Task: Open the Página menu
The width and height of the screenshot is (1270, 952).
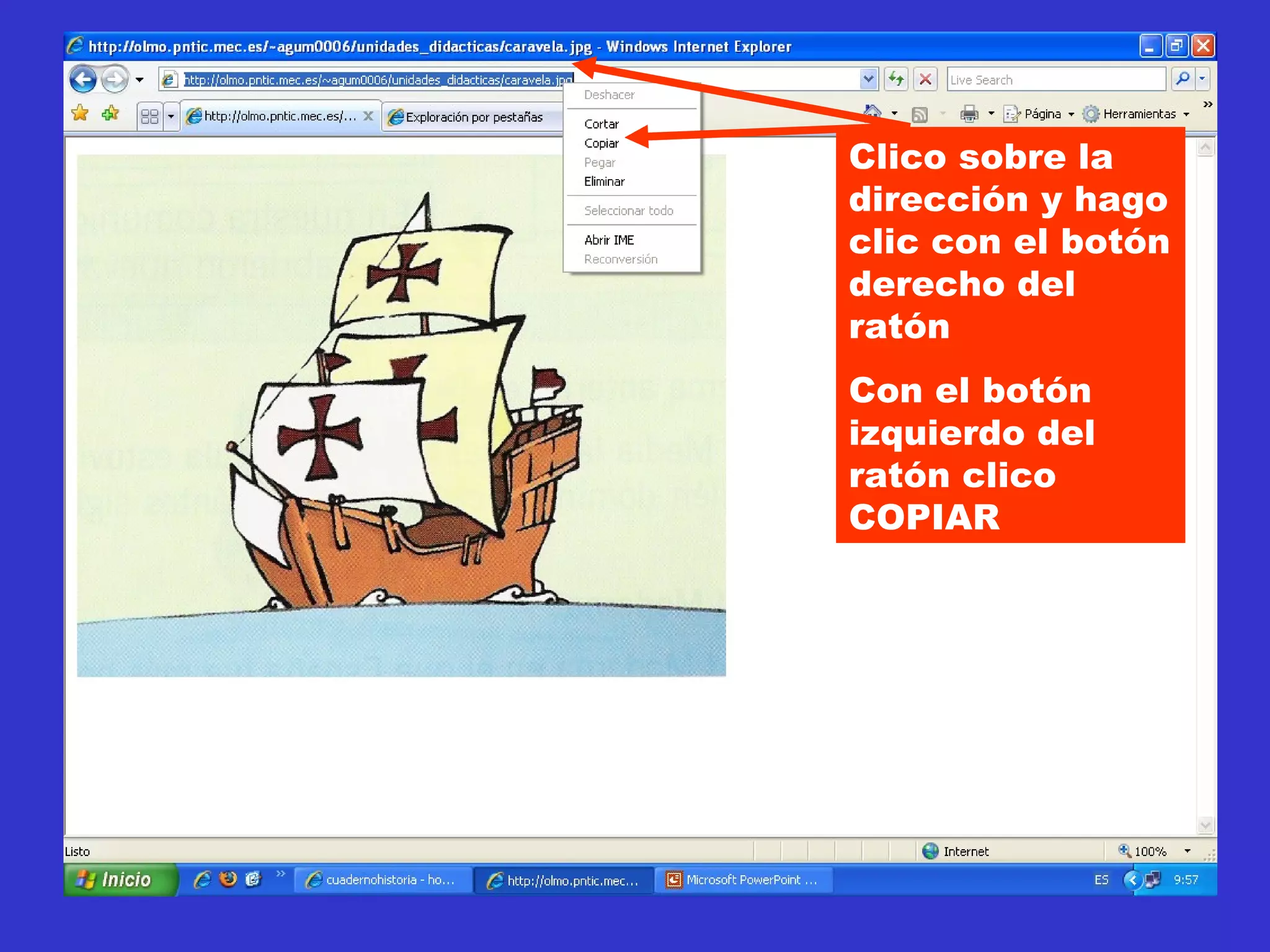Action: click(1039, 114)
